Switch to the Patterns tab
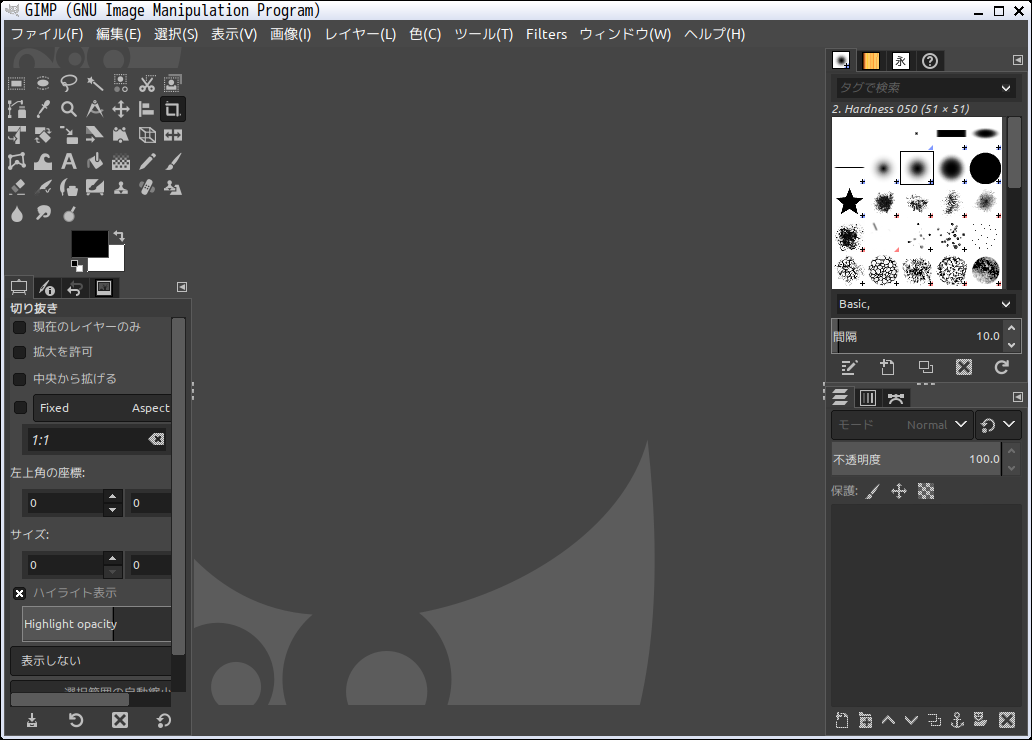This screenshot has height=740, width=1032. point(871,61)
